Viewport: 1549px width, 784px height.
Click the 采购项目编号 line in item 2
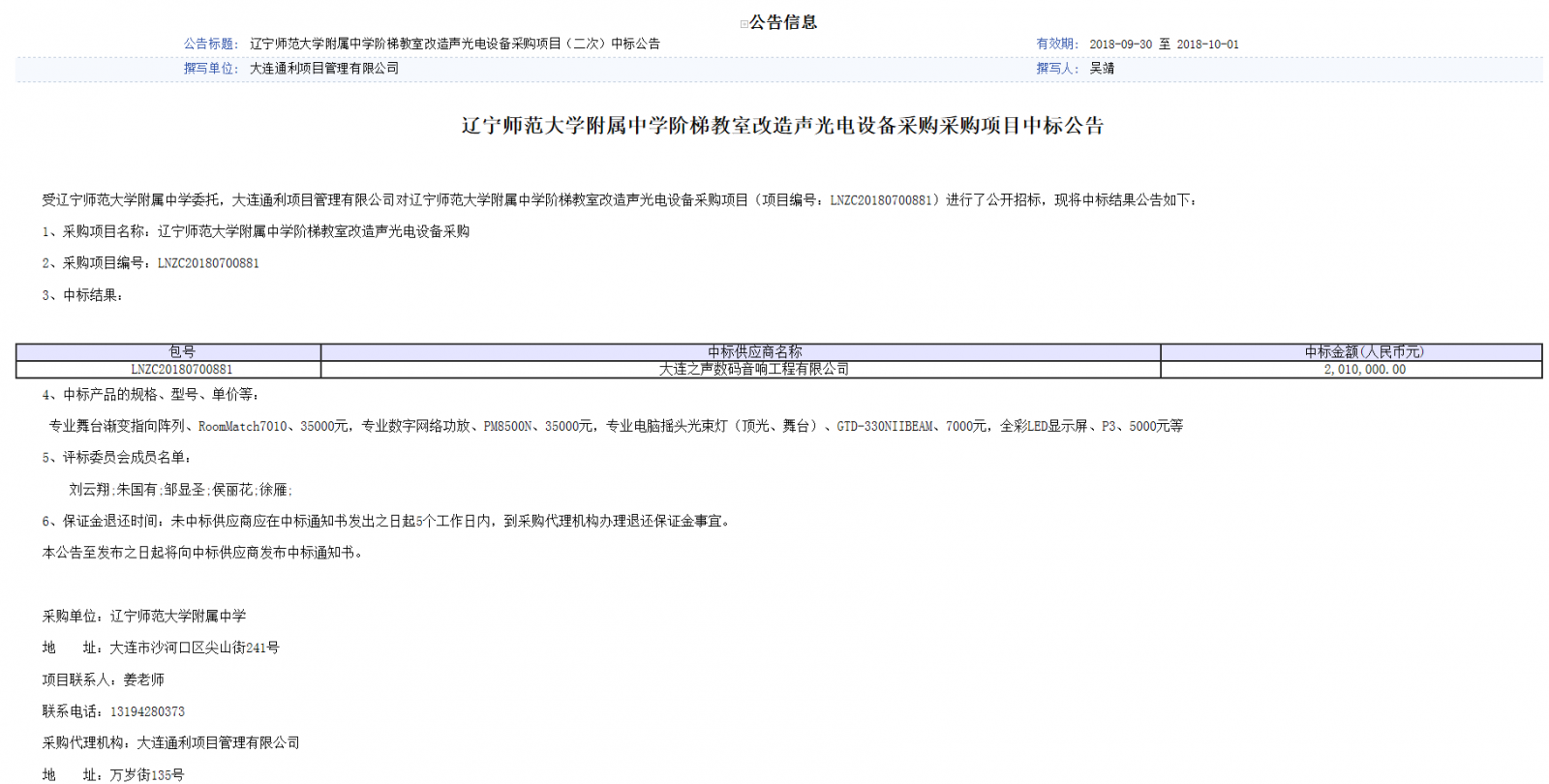tap(151, 263)
